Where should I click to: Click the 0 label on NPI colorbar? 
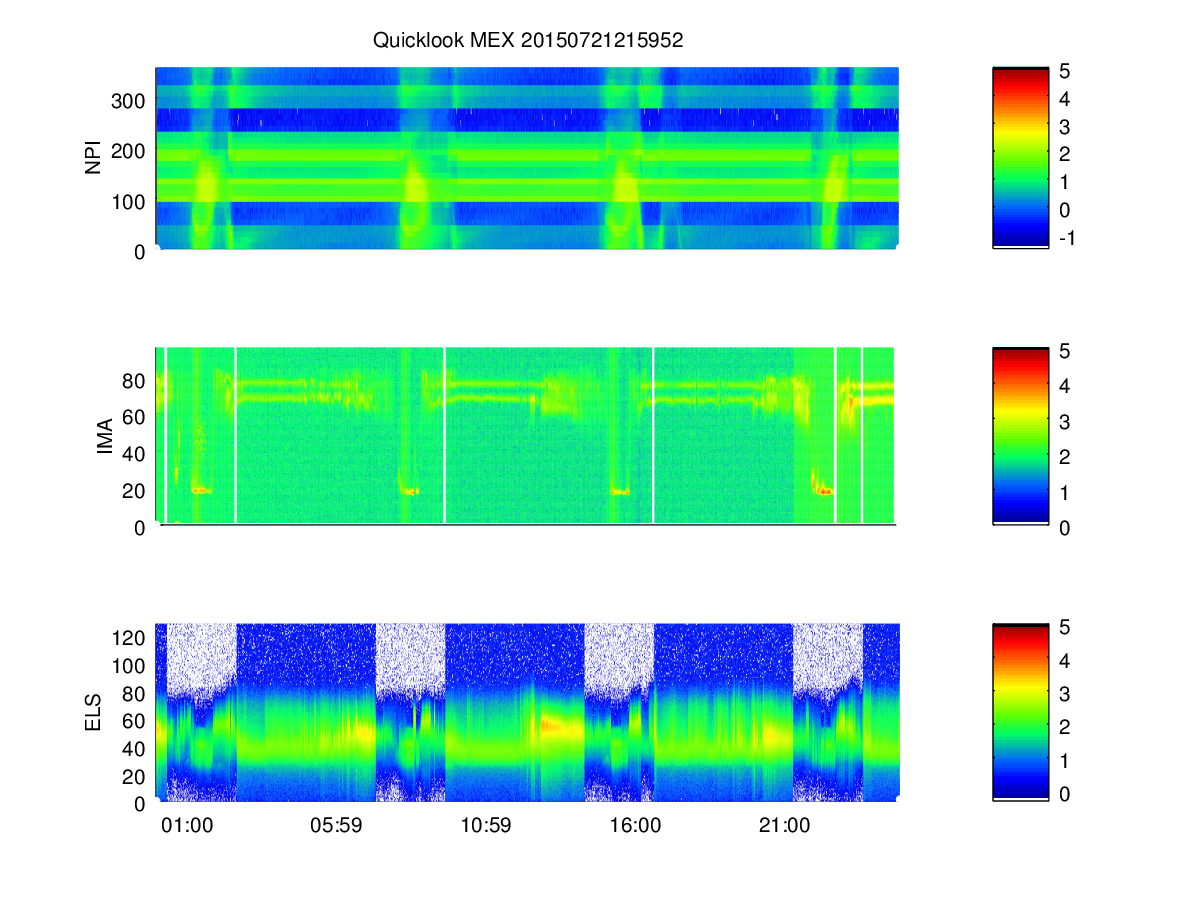coord(1065,210)
